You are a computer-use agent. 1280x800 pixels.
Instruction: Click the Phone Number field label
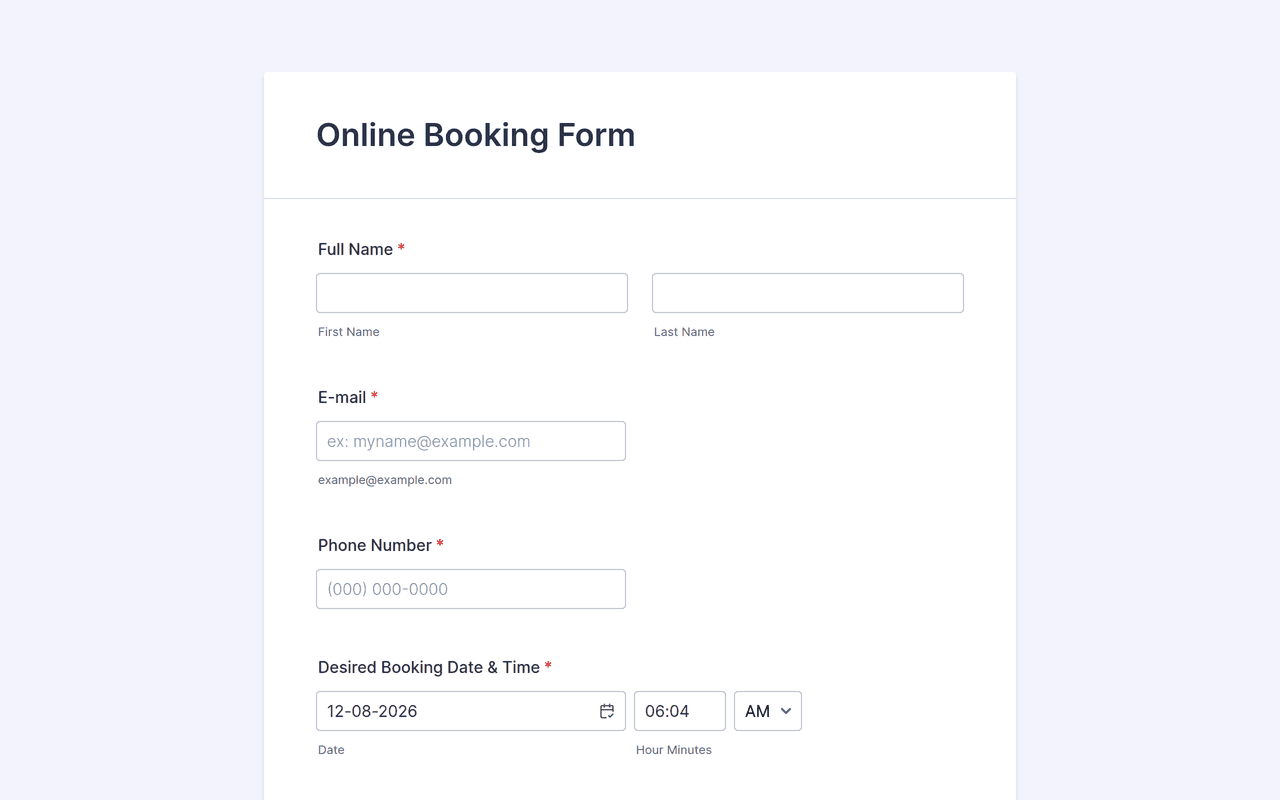(375, 545)
